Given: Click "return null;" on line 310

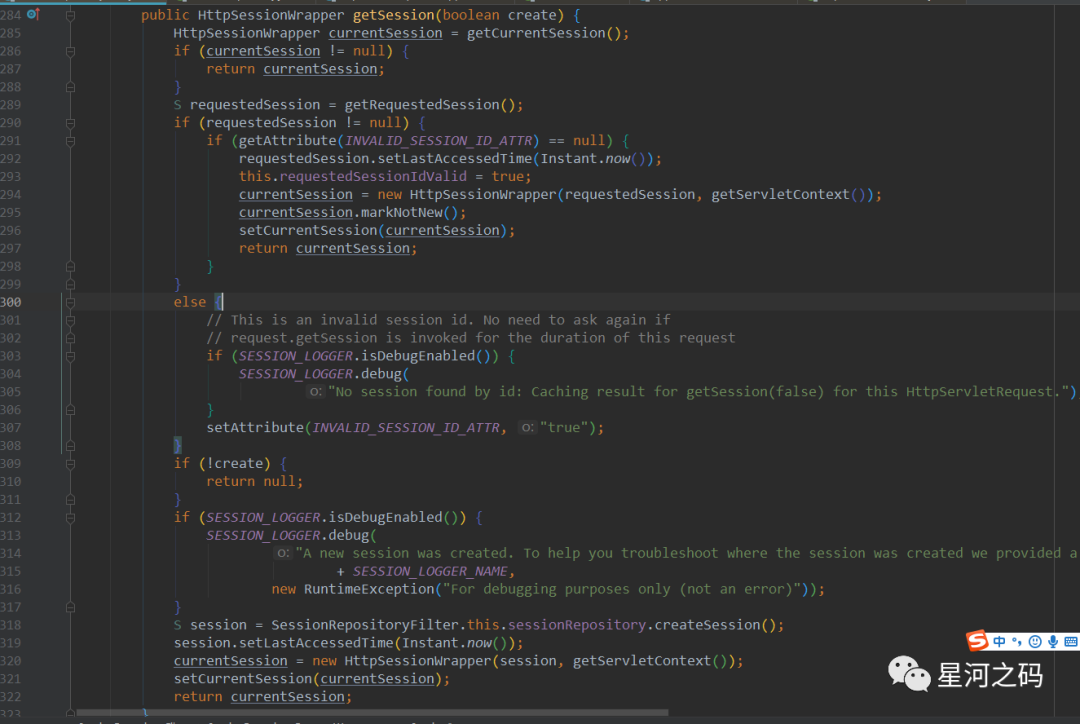Looking at the screenshot, I should point(255,482).
